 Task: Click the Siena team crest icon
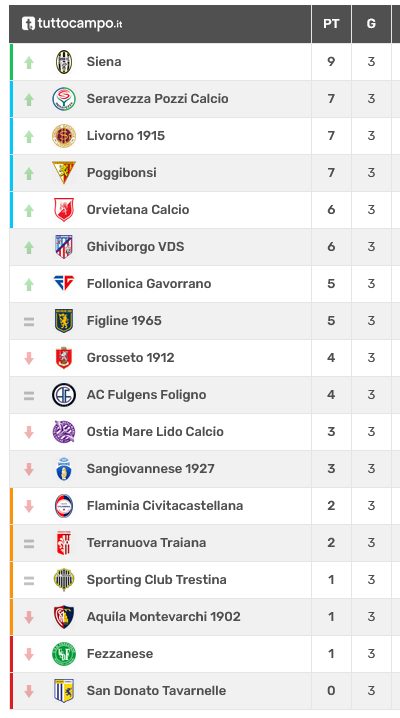[x=64, y=62]
